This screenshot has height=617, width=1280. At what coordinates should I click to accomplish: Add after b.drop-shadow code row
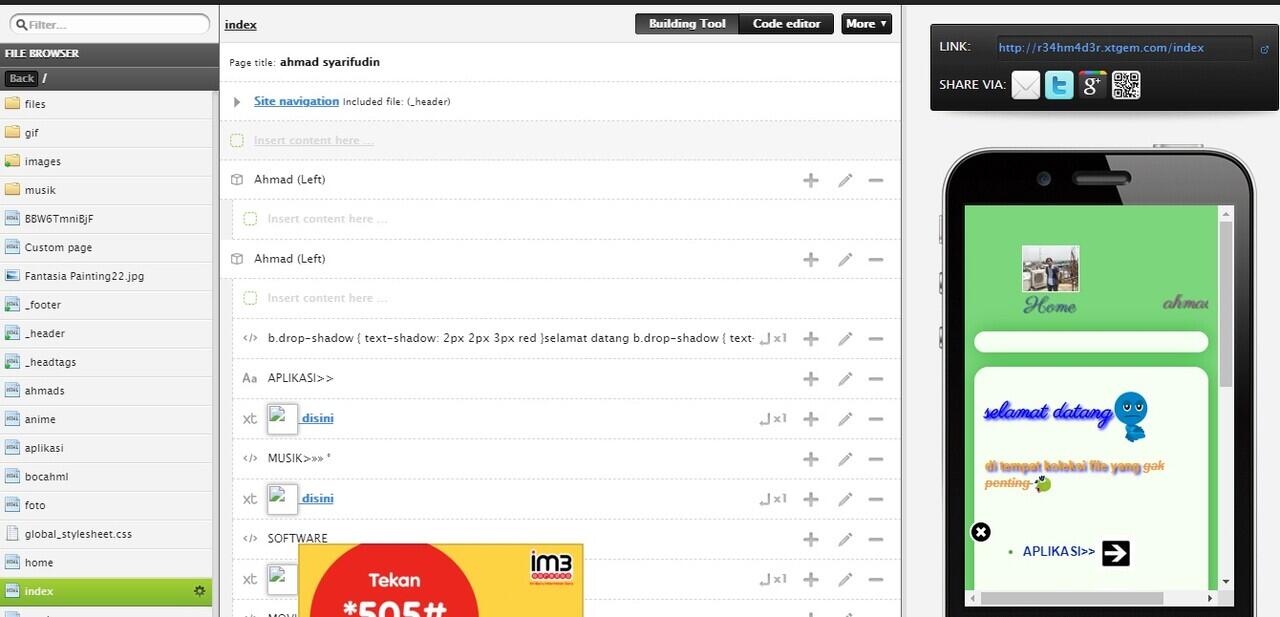[811, 339]
